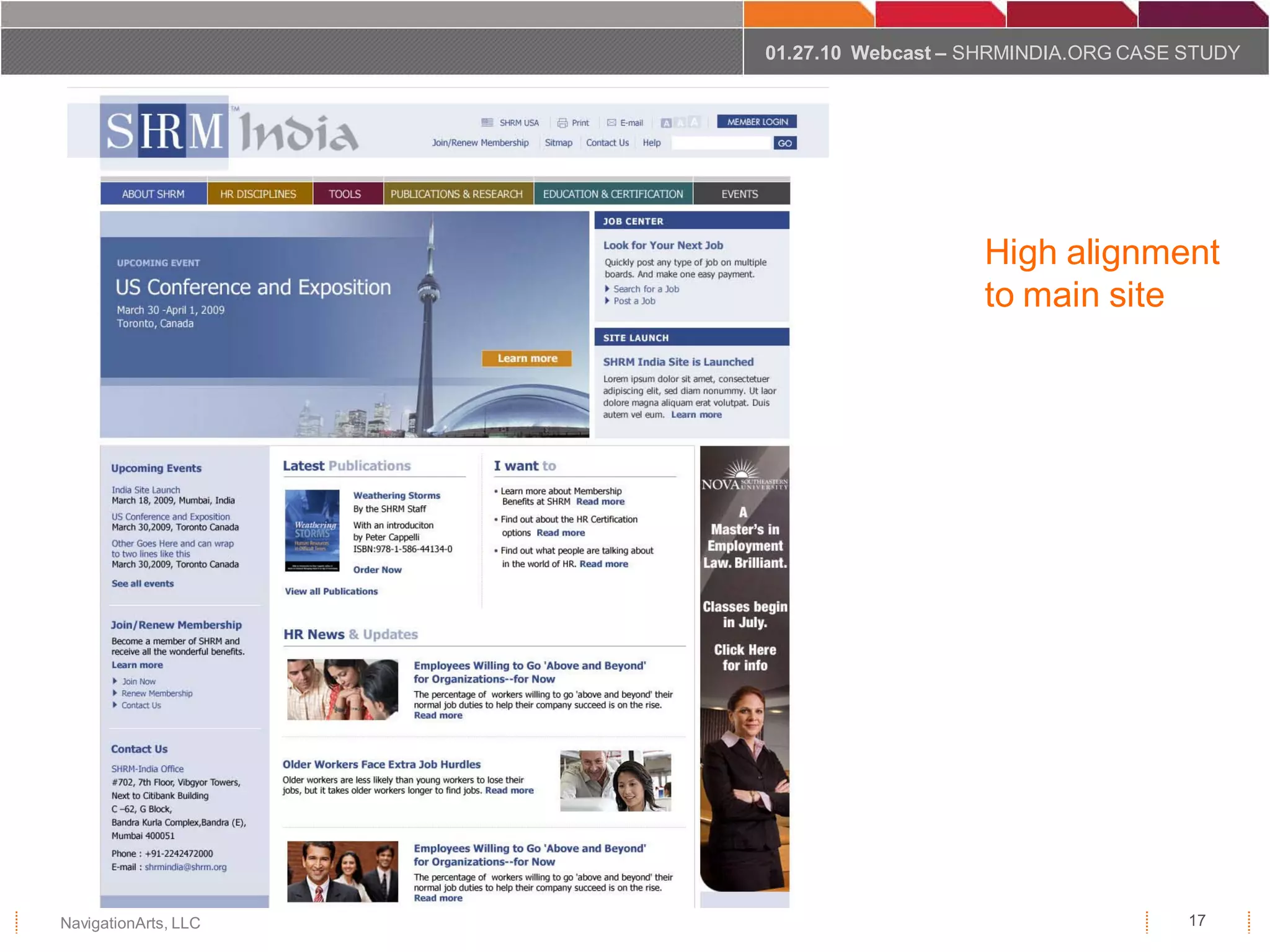The image size is (1270, 952).
Task: Click the See all events link
Action: click(143, 583)
